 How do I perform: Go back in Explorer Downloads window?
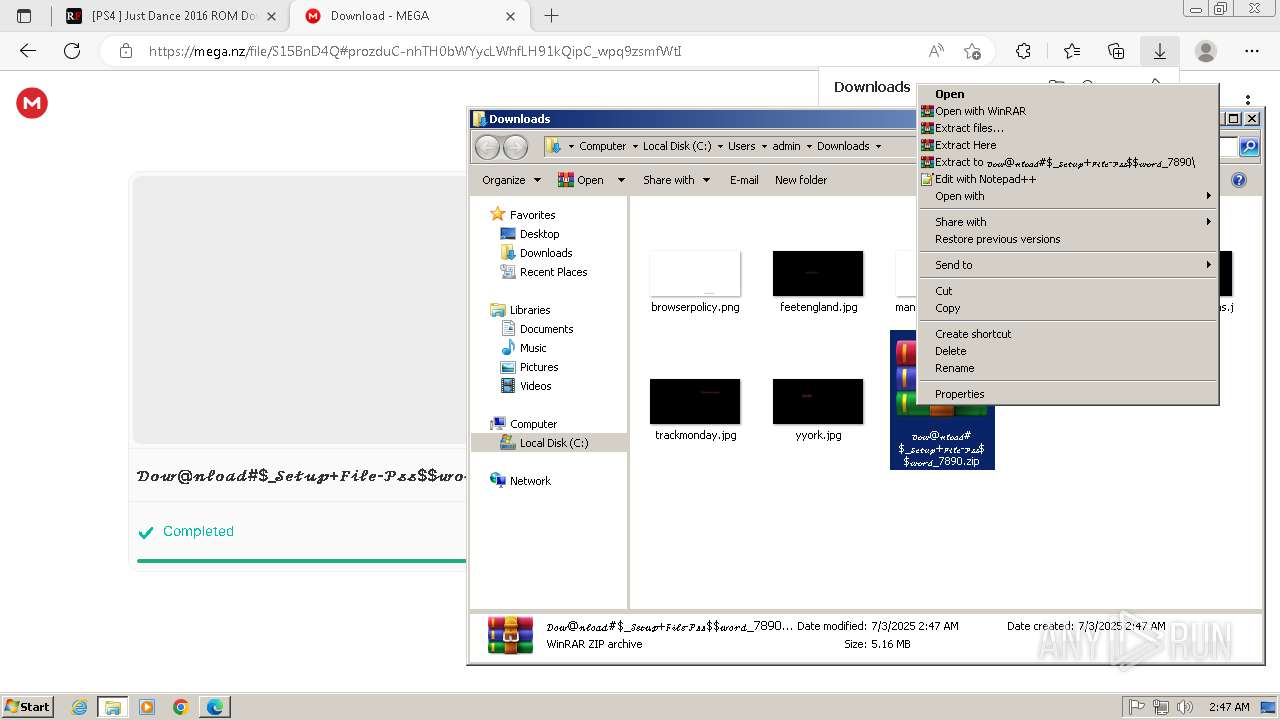coord(487,147)
